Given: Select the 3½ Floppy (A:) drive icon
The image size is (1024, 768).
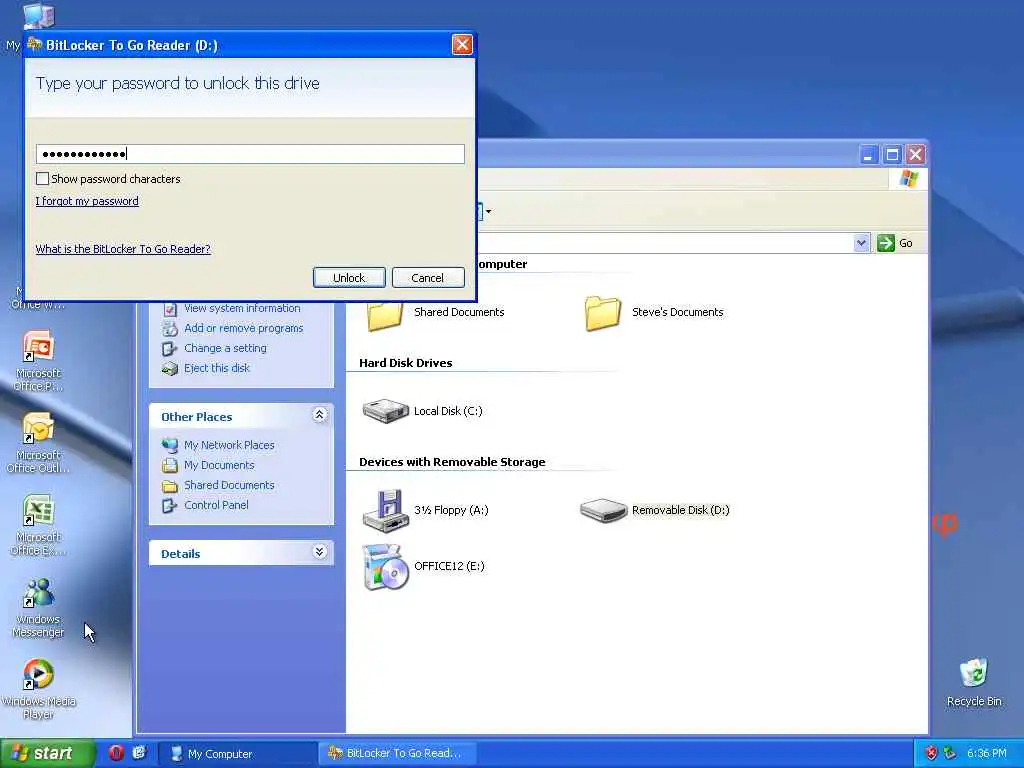Looking at the screenshot, I should [x=385, y=510].
